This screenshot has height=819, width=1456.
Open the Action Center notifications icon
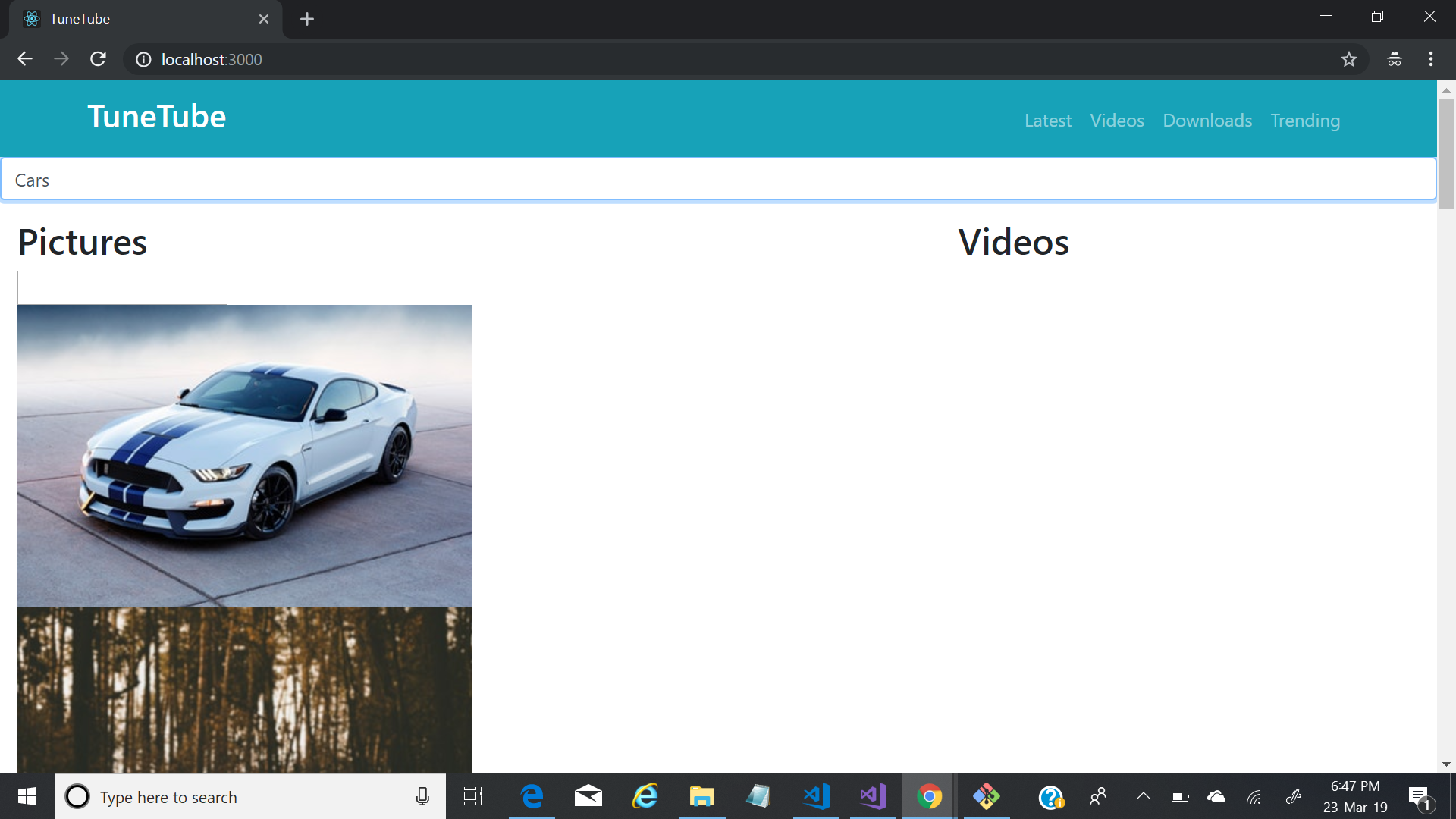[1418, 796]
